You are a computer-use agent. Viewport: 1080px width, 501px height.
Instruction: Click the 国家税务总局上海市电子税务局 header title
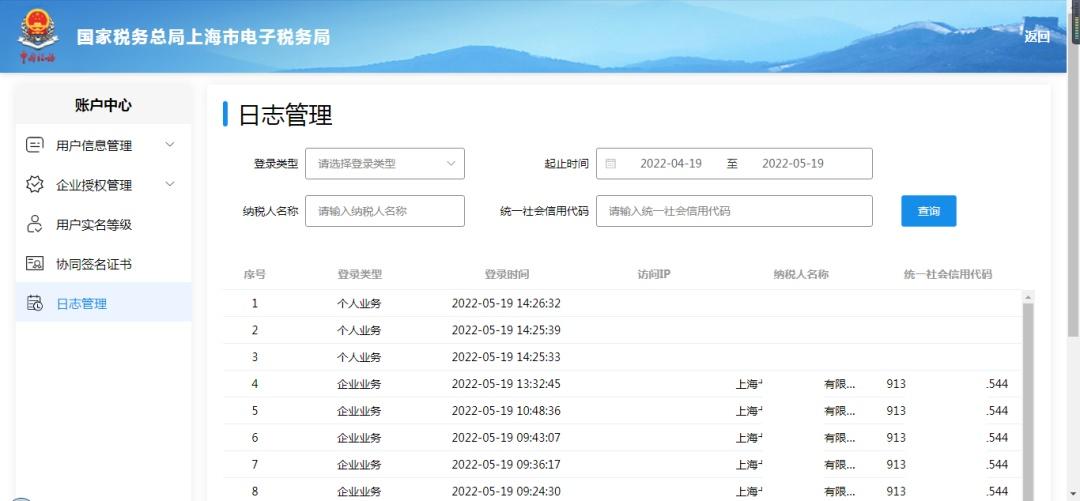tap(203, 37)
